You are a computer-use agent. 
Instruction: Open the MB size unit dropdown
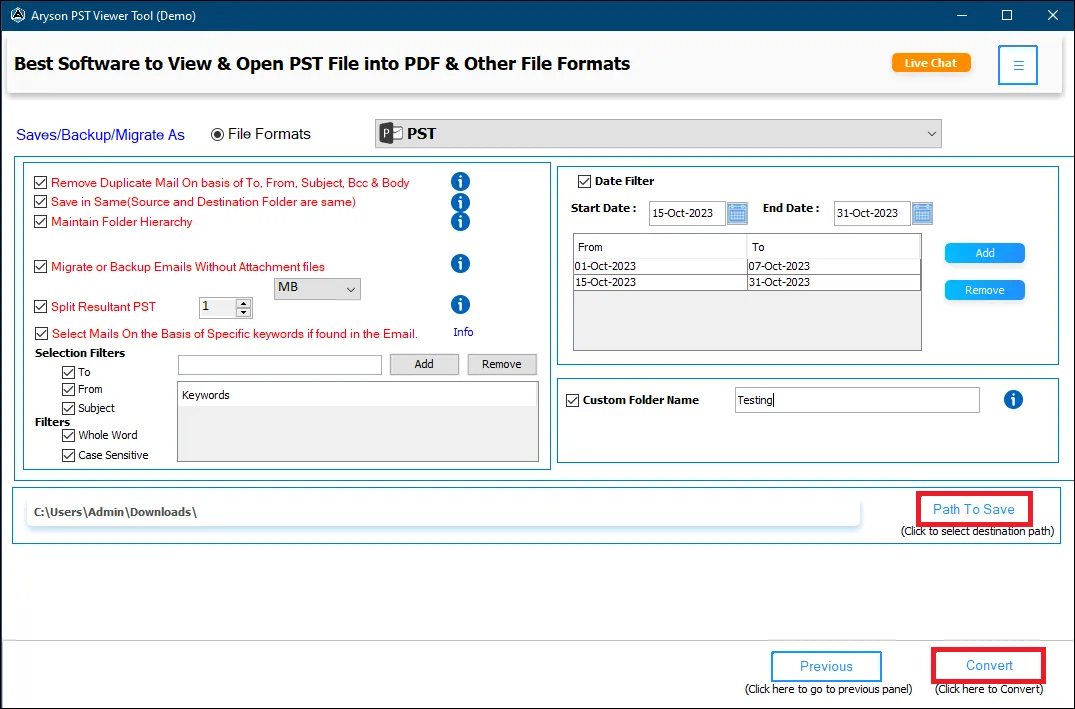(317, 288)
